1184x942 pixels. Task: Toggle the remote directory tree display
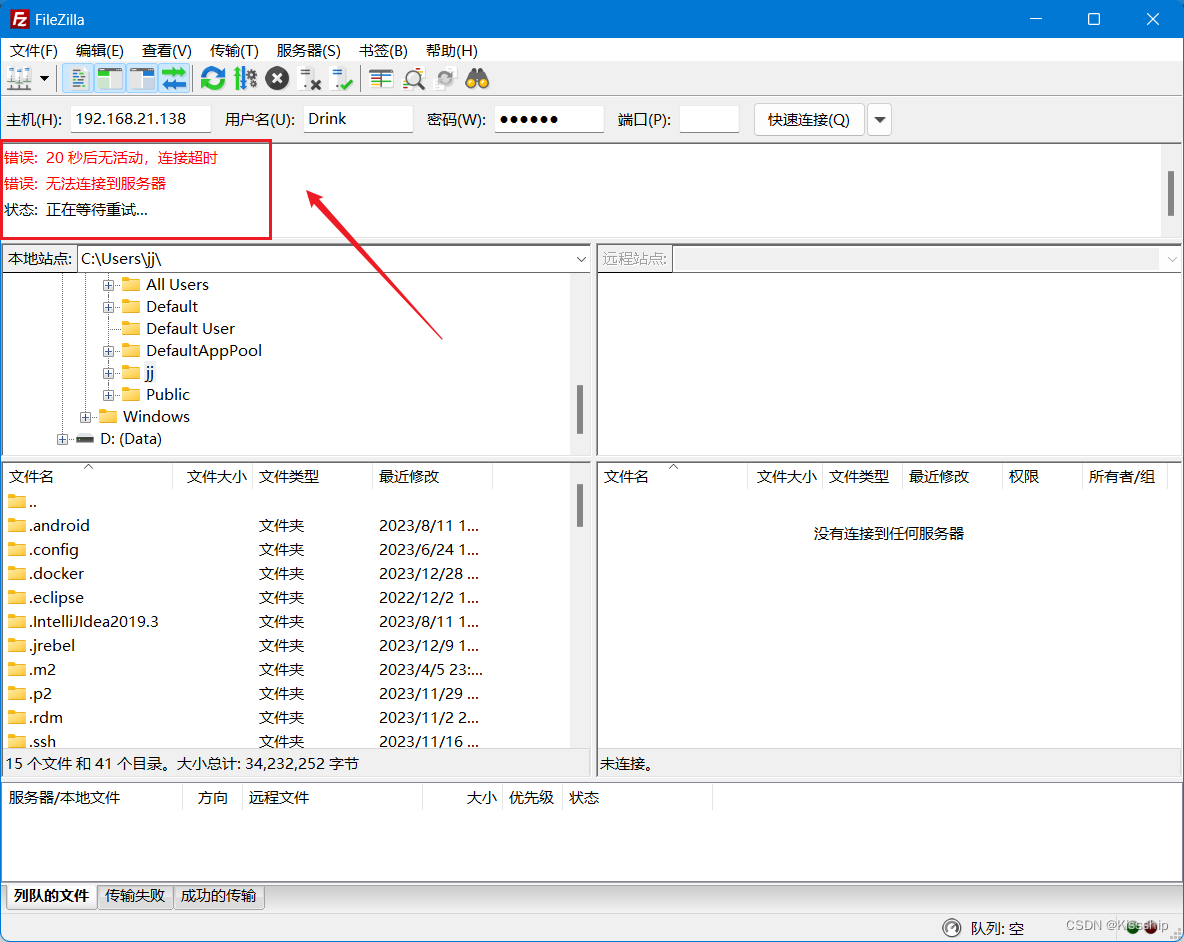click(x=142, y=78)
